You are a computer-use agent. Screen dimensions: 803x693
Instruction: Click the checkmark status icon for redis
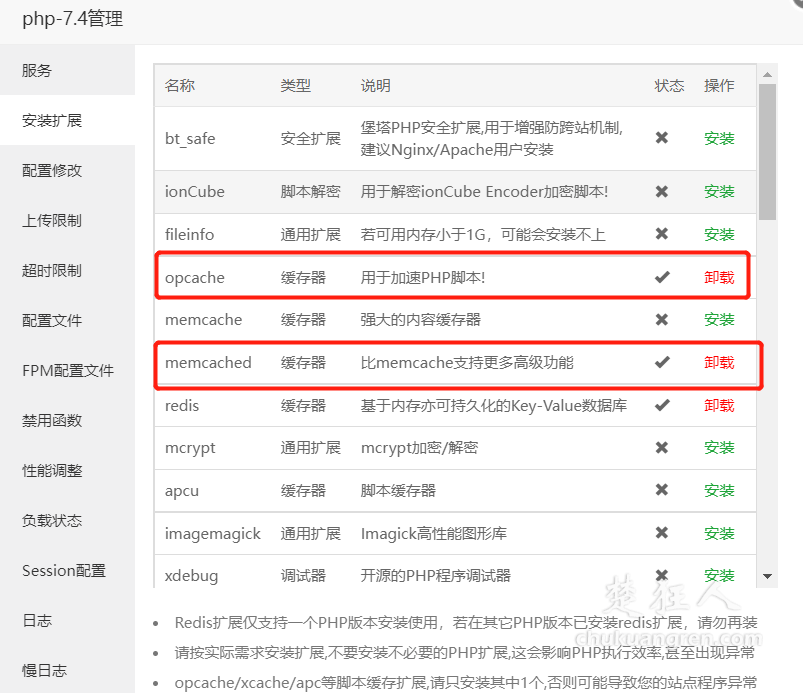pyautogui.click(x=661, y=405)
